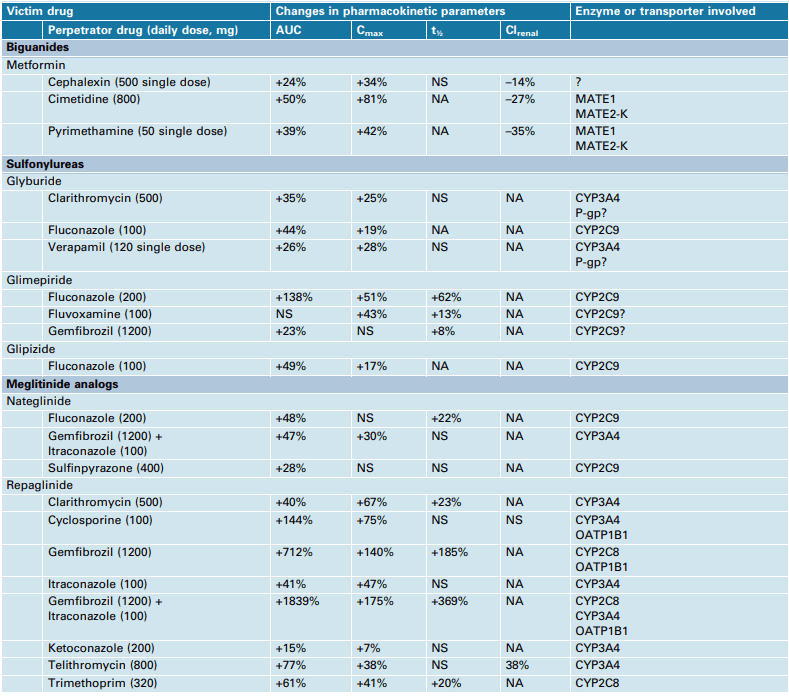The image size is (789, 698).
Task: Click the "+7%" Cmax value for Ketoconazole
Action: pos(368,648)
